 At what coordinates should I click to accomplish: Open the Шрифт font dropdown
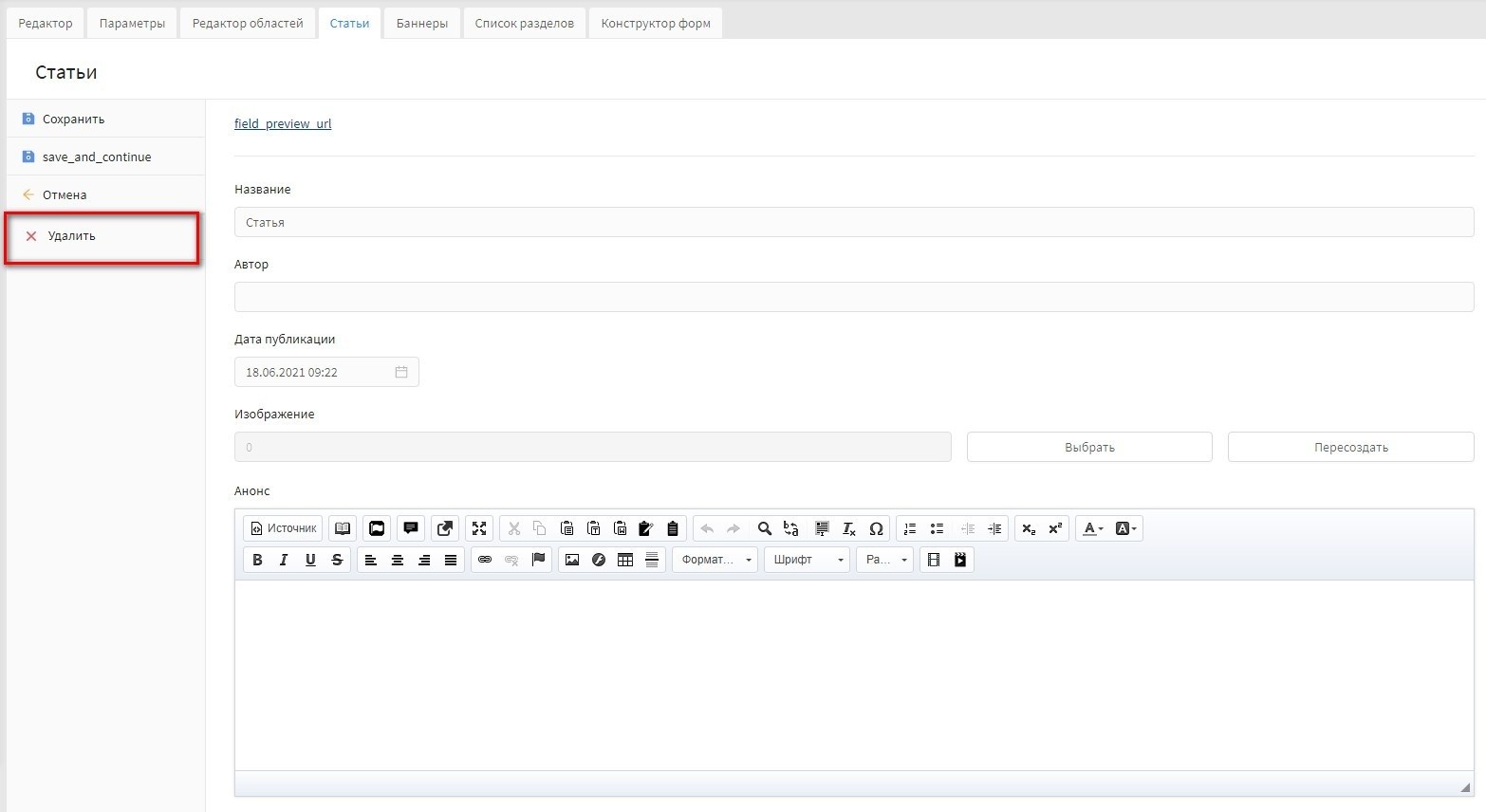pos(808,560)
